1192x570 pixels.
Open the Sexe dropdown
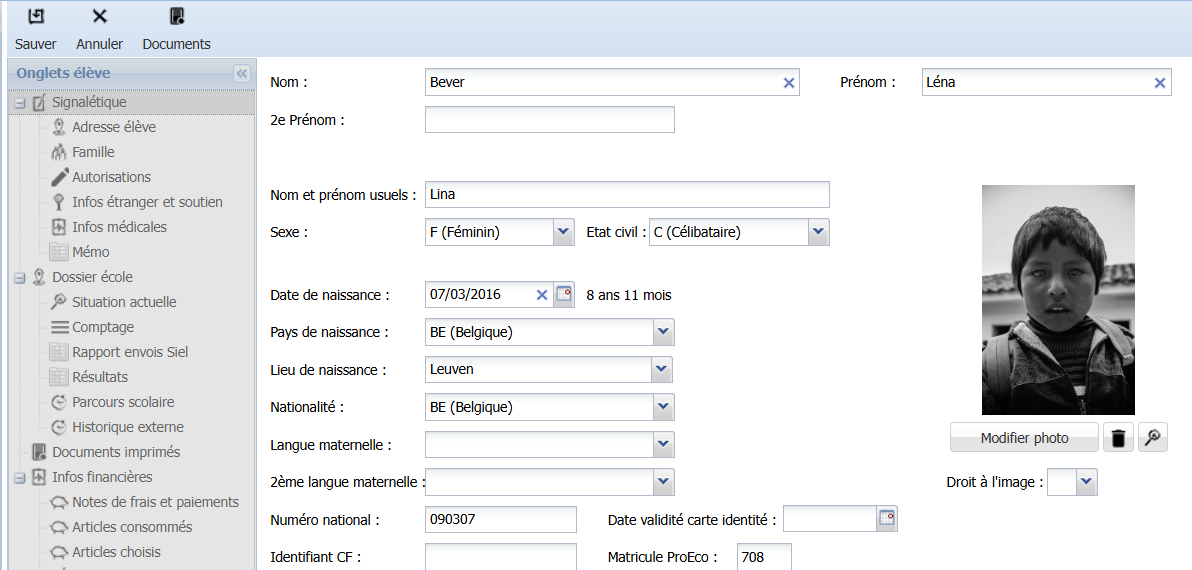click(563, 232)
